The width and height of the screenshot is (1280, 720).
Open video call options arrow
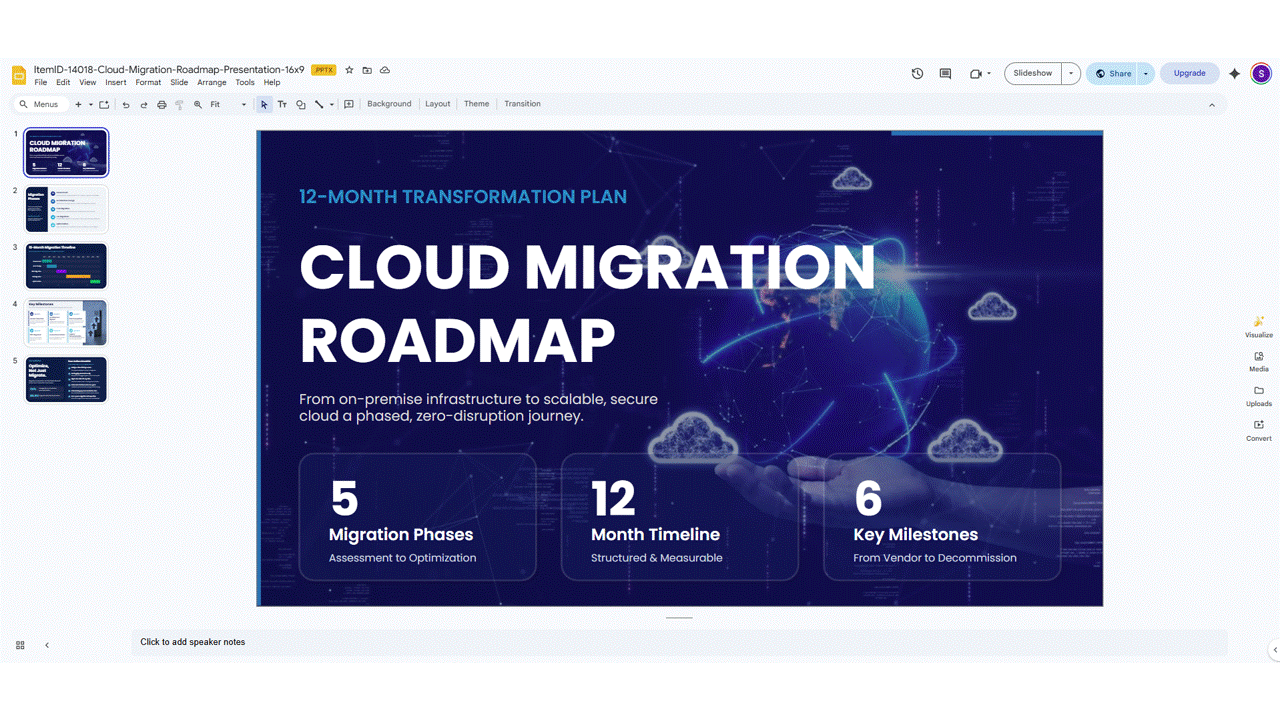pos(989,73)
